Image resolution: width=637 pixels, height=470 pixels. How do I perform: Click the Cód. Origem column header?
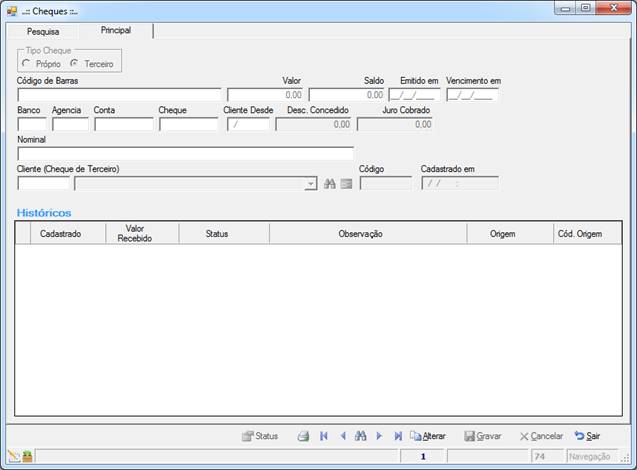tap(587, 234)
